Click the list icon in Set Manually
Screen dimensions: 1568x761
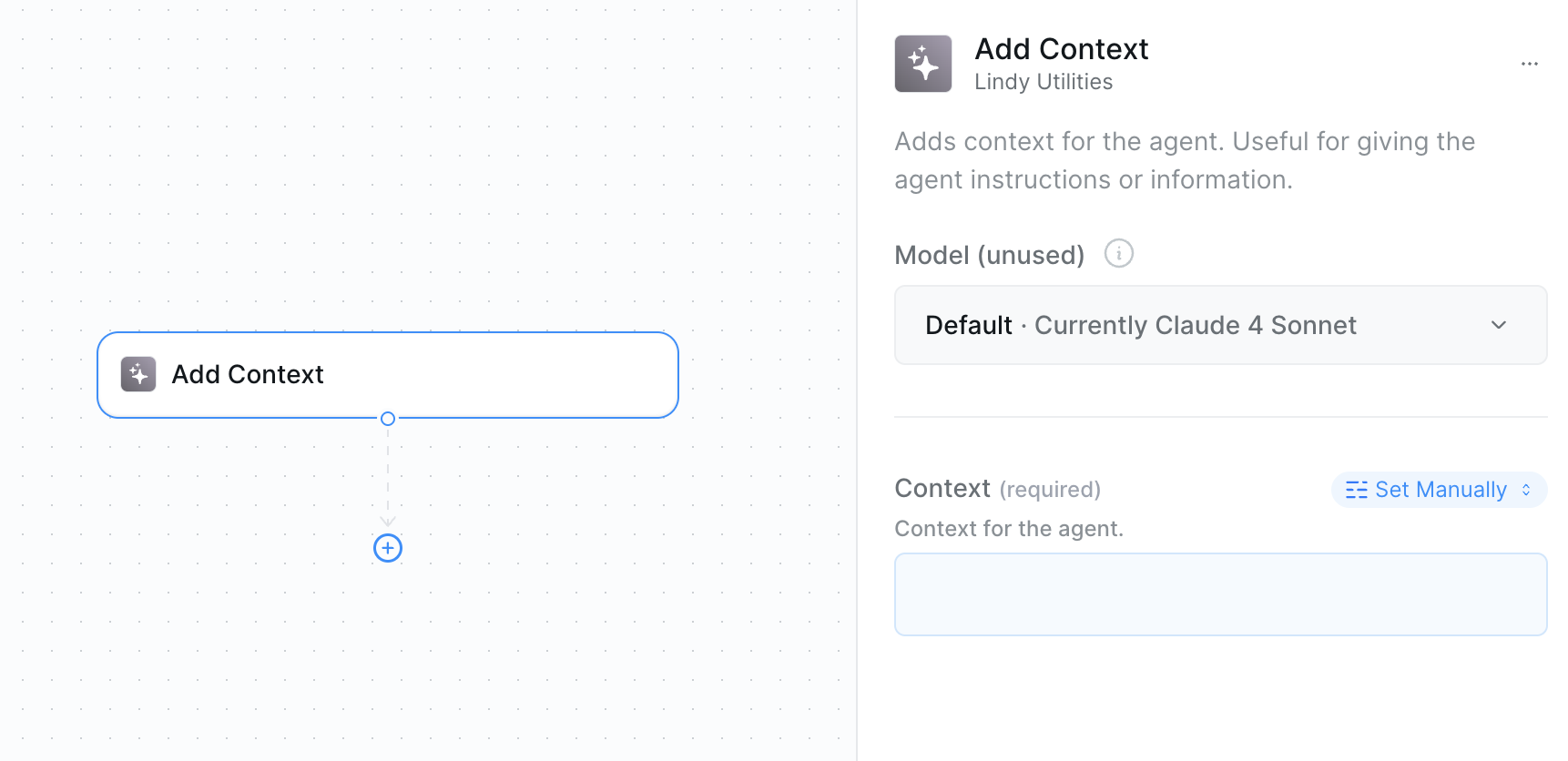(x=1356, y=490)
